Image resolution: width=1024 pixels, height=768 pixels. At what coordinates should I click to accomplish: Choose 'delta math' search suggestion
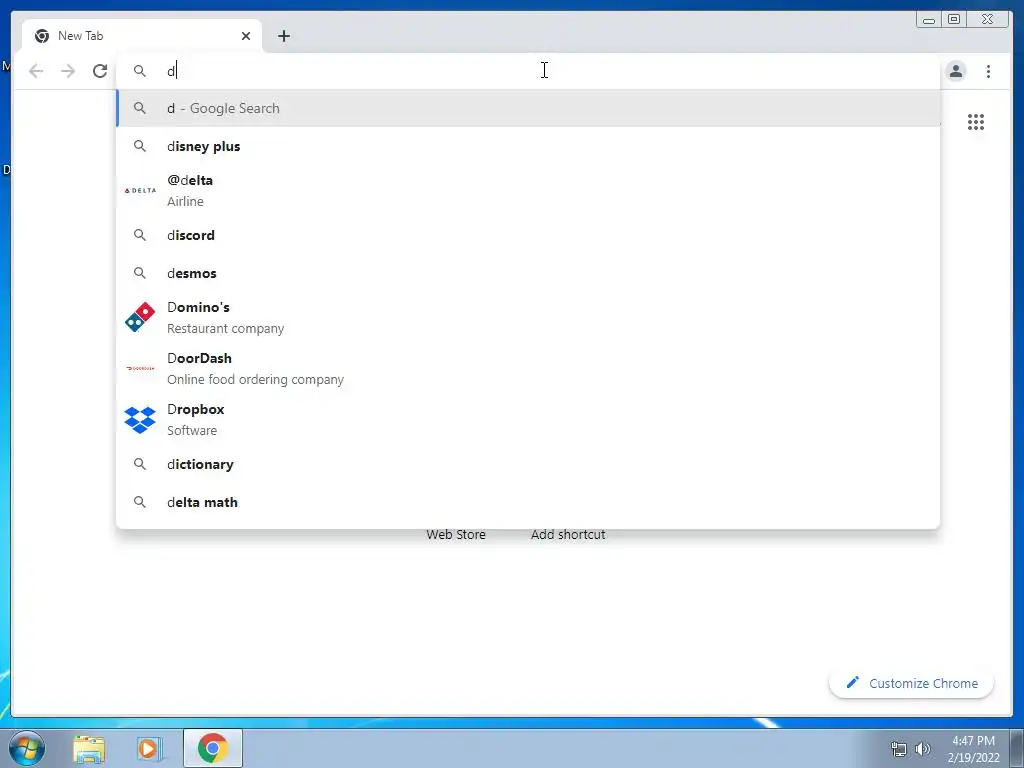tap(528, 502)
